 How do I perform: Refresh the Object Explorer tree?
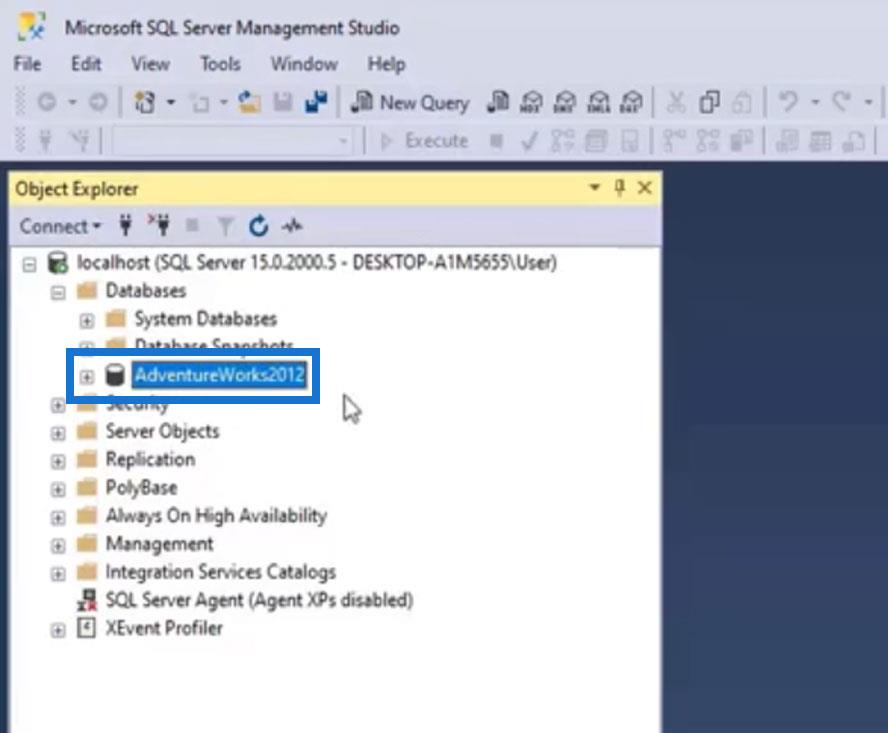pyautogui.click(x=258, y=226)
